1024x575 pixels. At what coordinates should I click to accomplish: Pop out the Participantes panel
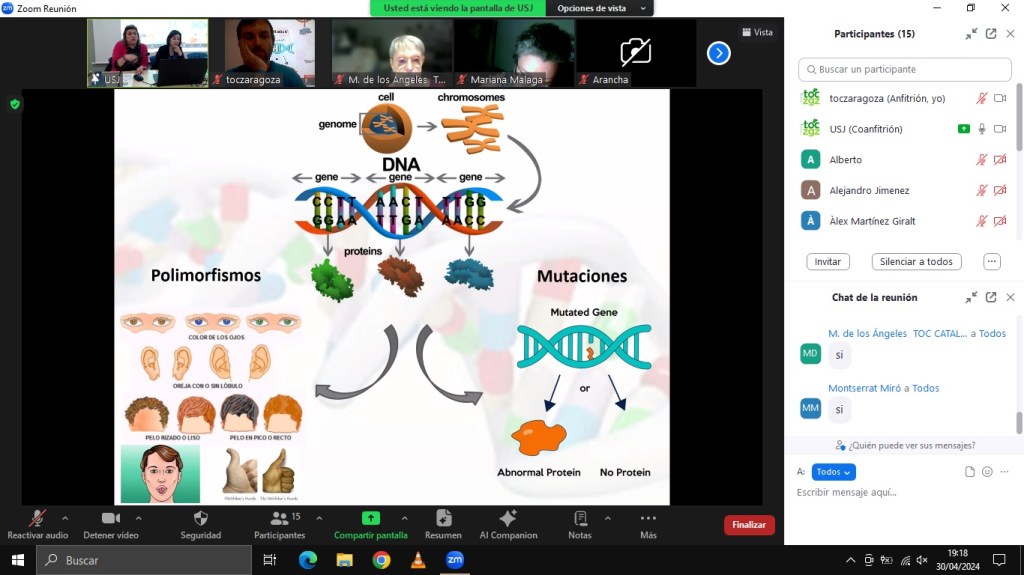[x=991, y=34]
